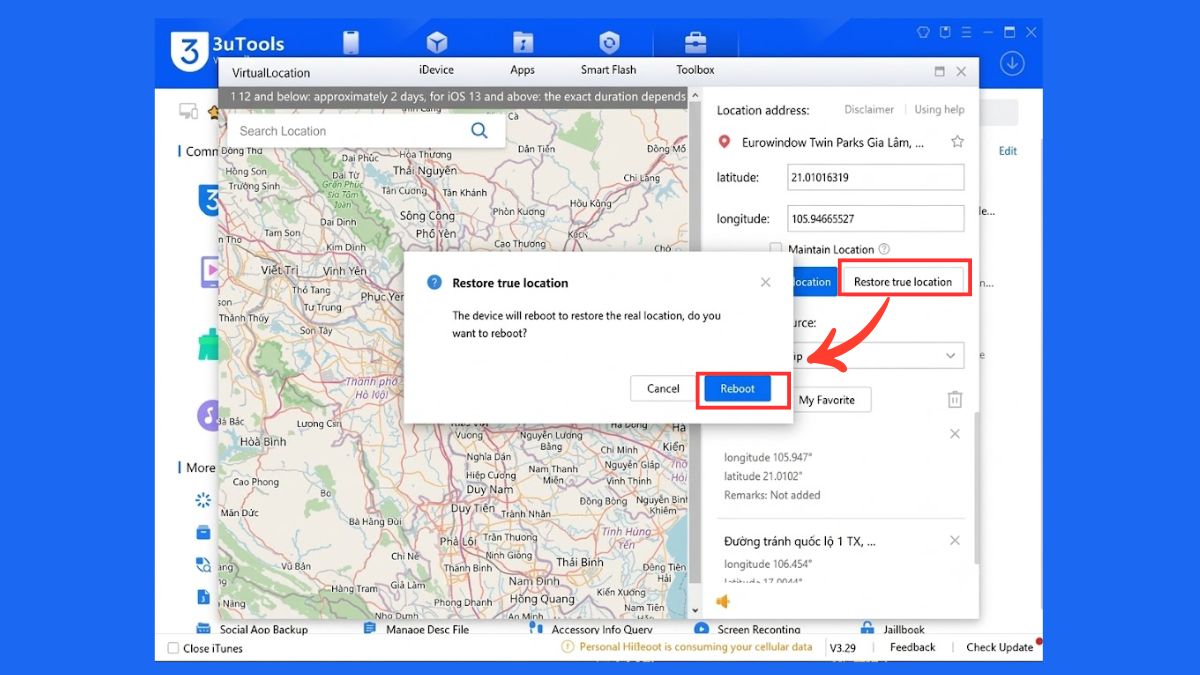Click the trash delete icon
Image resolution: width=1200 pixels, height=675 pixels.
[x=955, y=399]
